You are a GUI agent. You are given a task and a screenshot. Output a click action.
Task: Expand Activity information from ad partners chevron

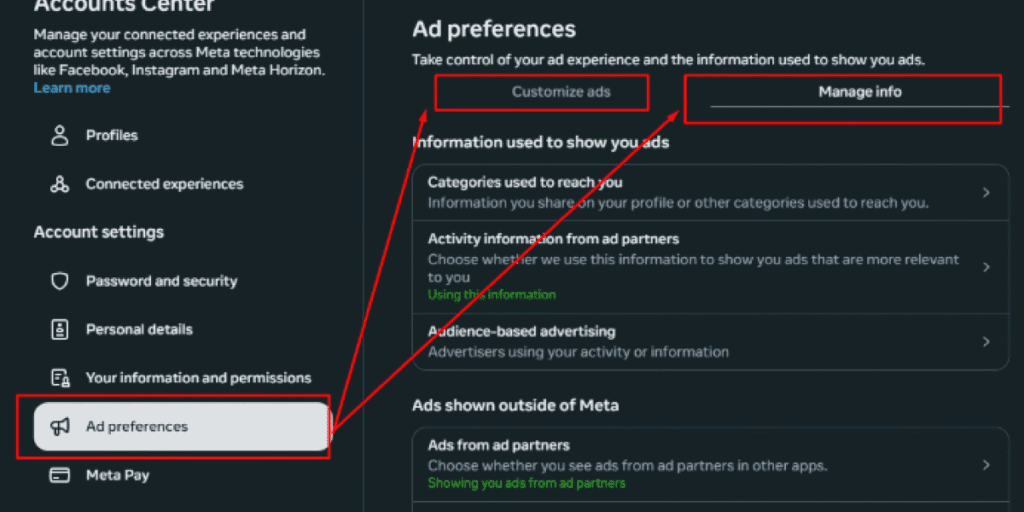click(x=986, y=267)
